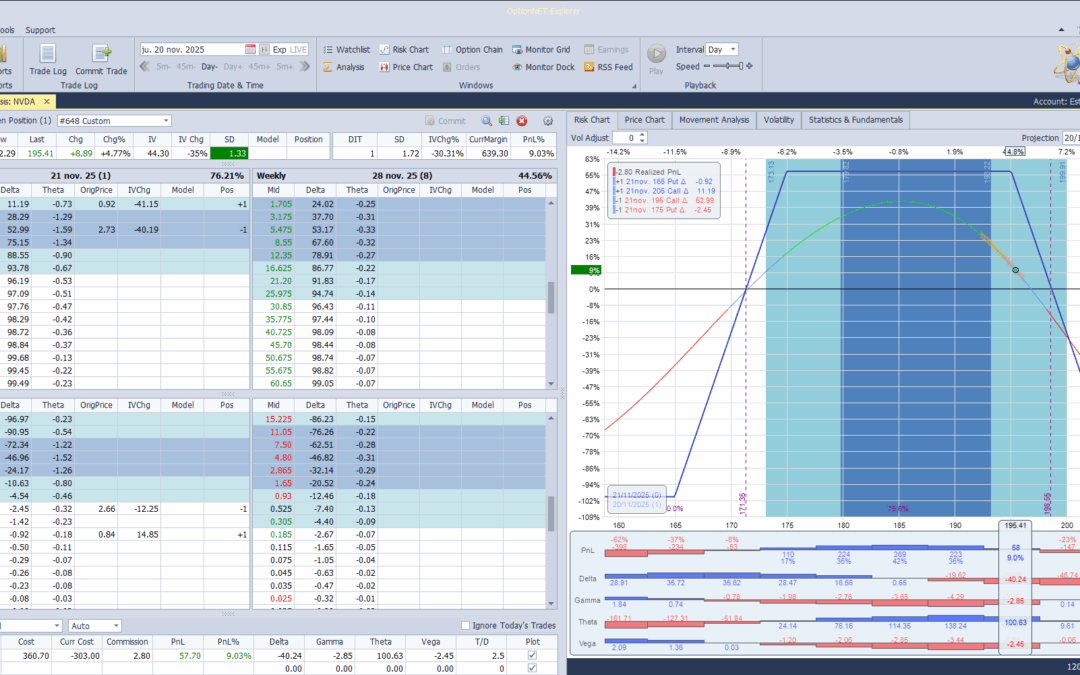This screenshot has height=675, width=1080.
Task: Adjust the playback Speed slider
Action: 727,66
